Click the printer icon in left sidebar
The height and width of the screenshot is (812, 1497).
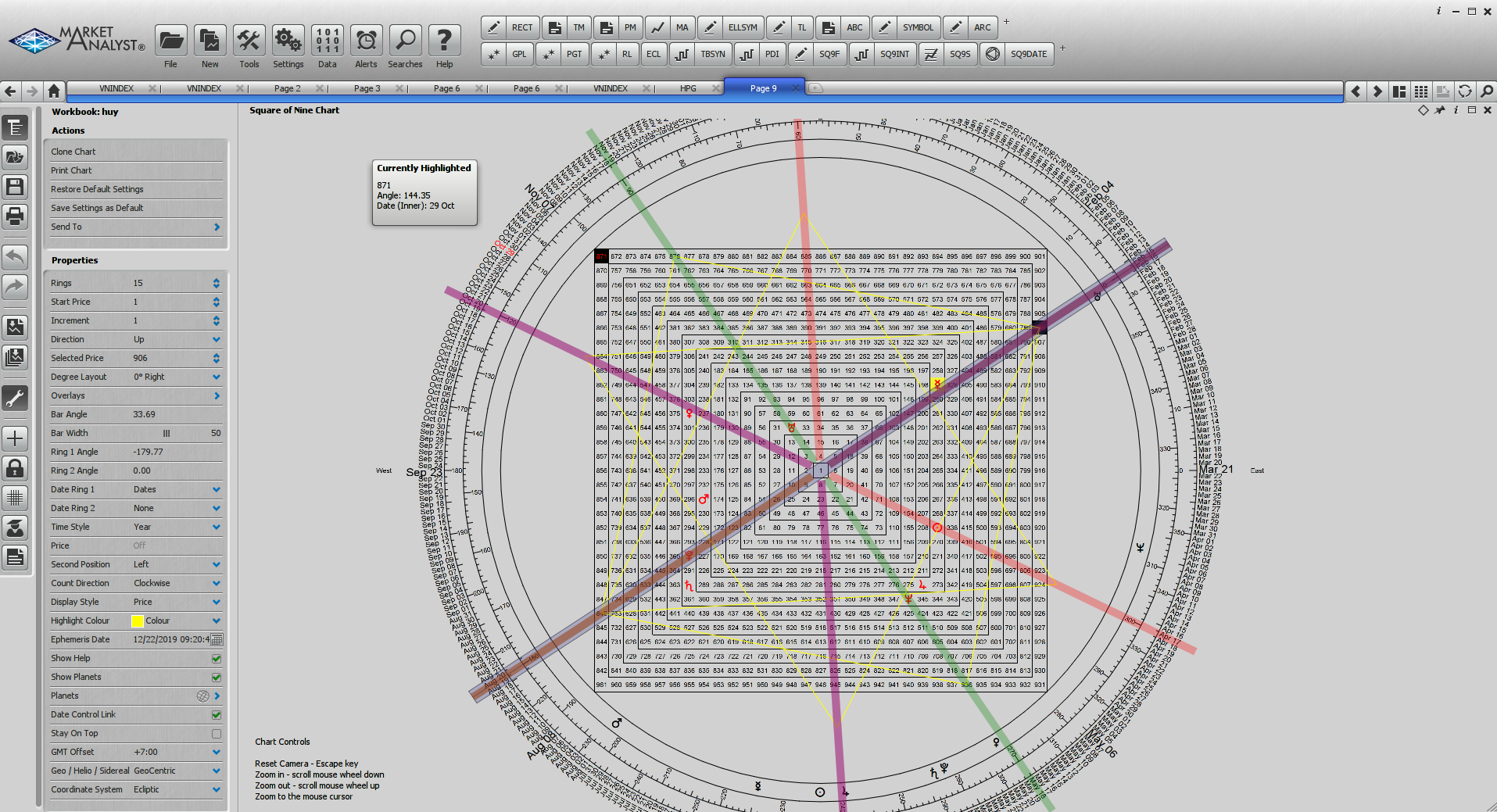15,216
